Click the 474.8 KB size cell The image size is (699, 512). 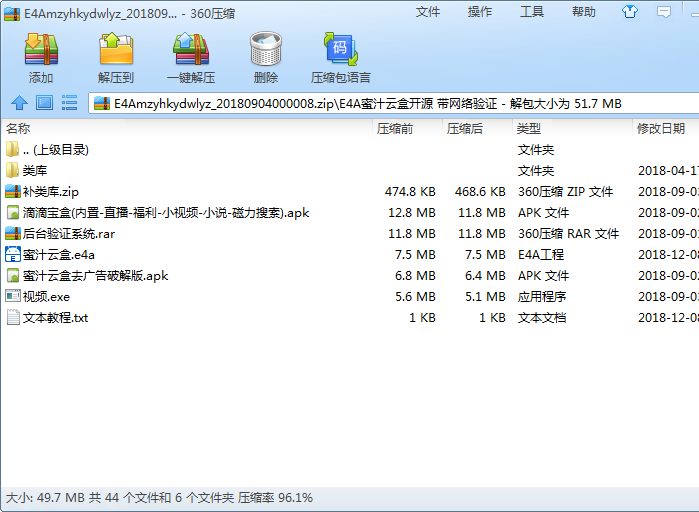click(x=410, y=192)
